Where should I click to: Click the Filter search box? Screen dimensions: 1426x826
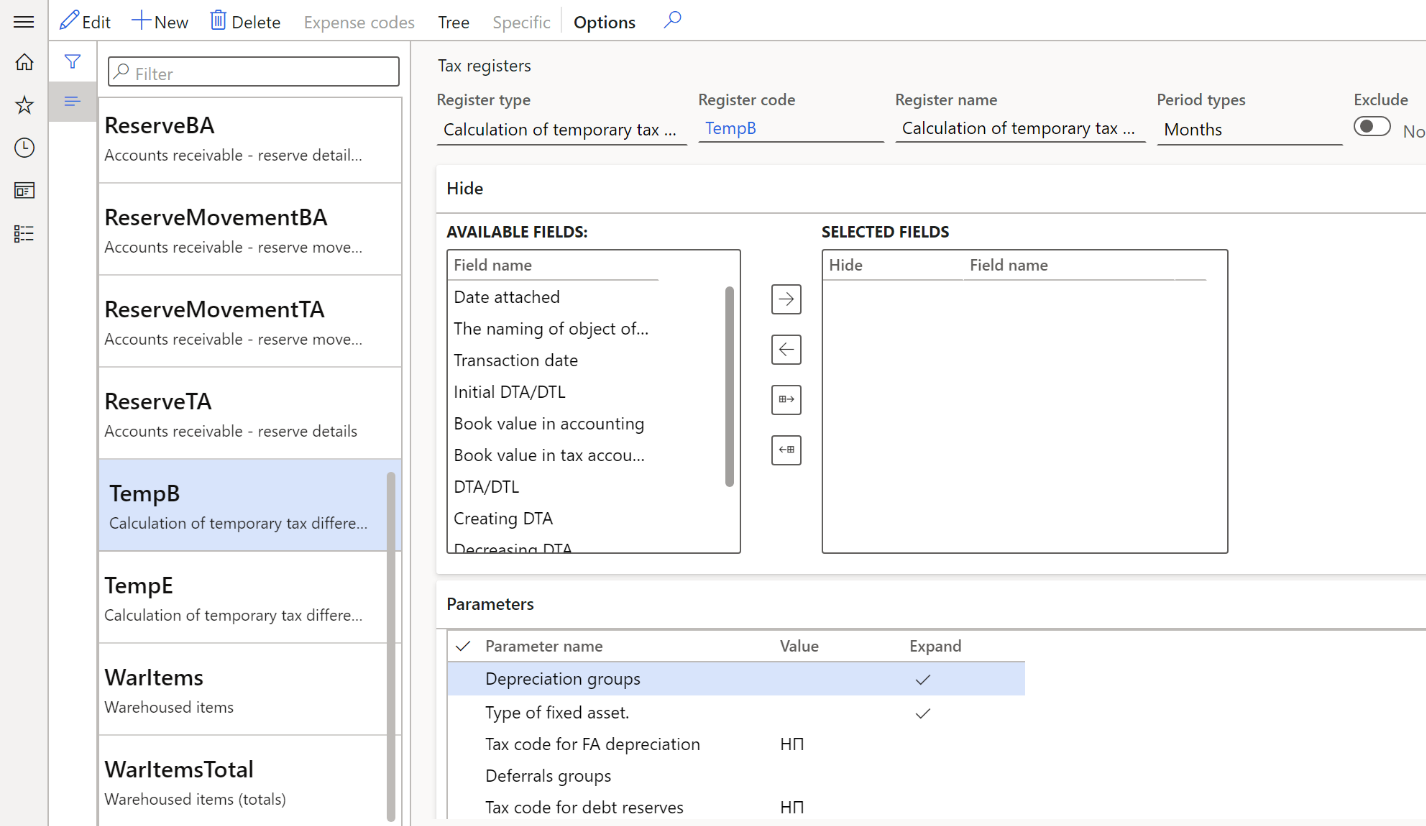point(254,72)
